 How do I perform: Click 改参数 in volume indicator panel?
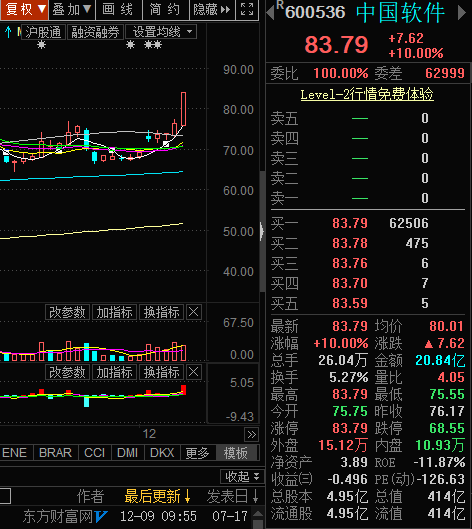[67, 312]
